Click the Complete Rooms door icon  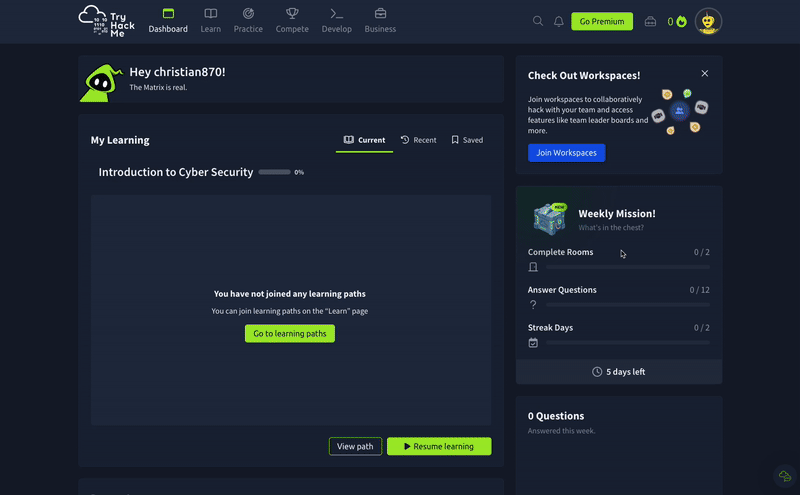[533, 267]
